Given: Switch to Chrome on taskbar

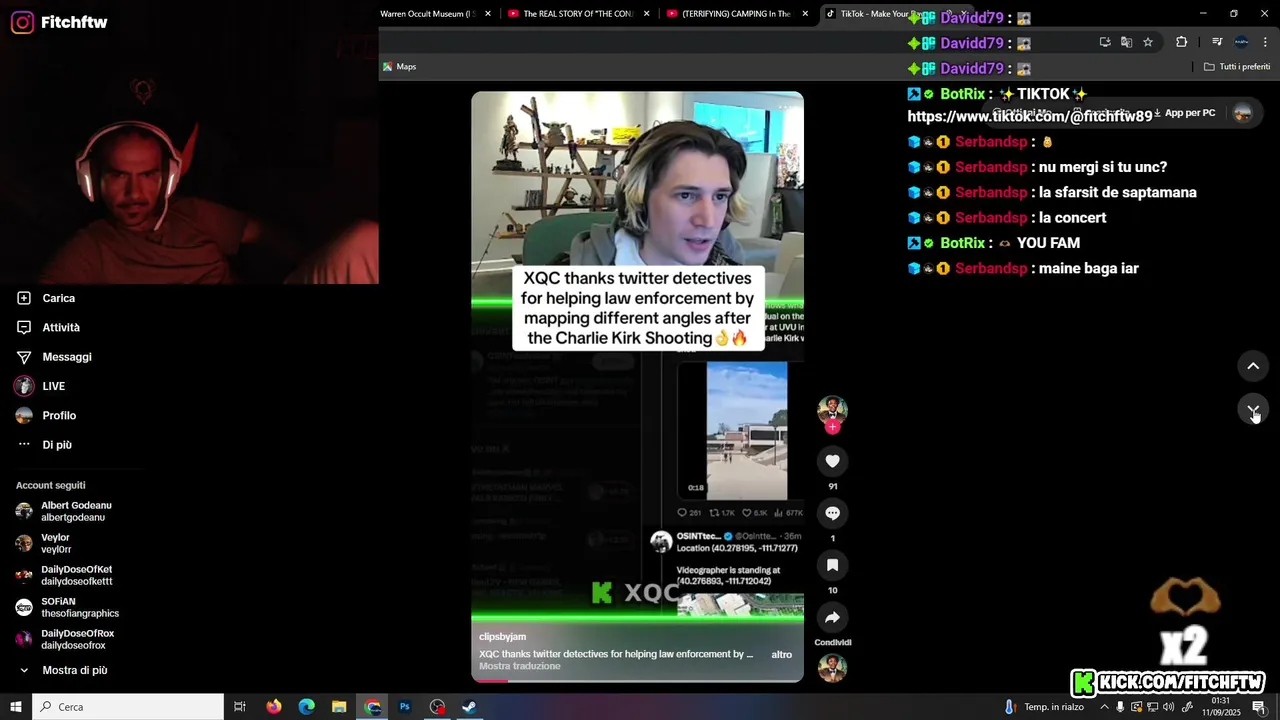Looking at the screenshot, I should pyautogui.click(x=373, y=707).
